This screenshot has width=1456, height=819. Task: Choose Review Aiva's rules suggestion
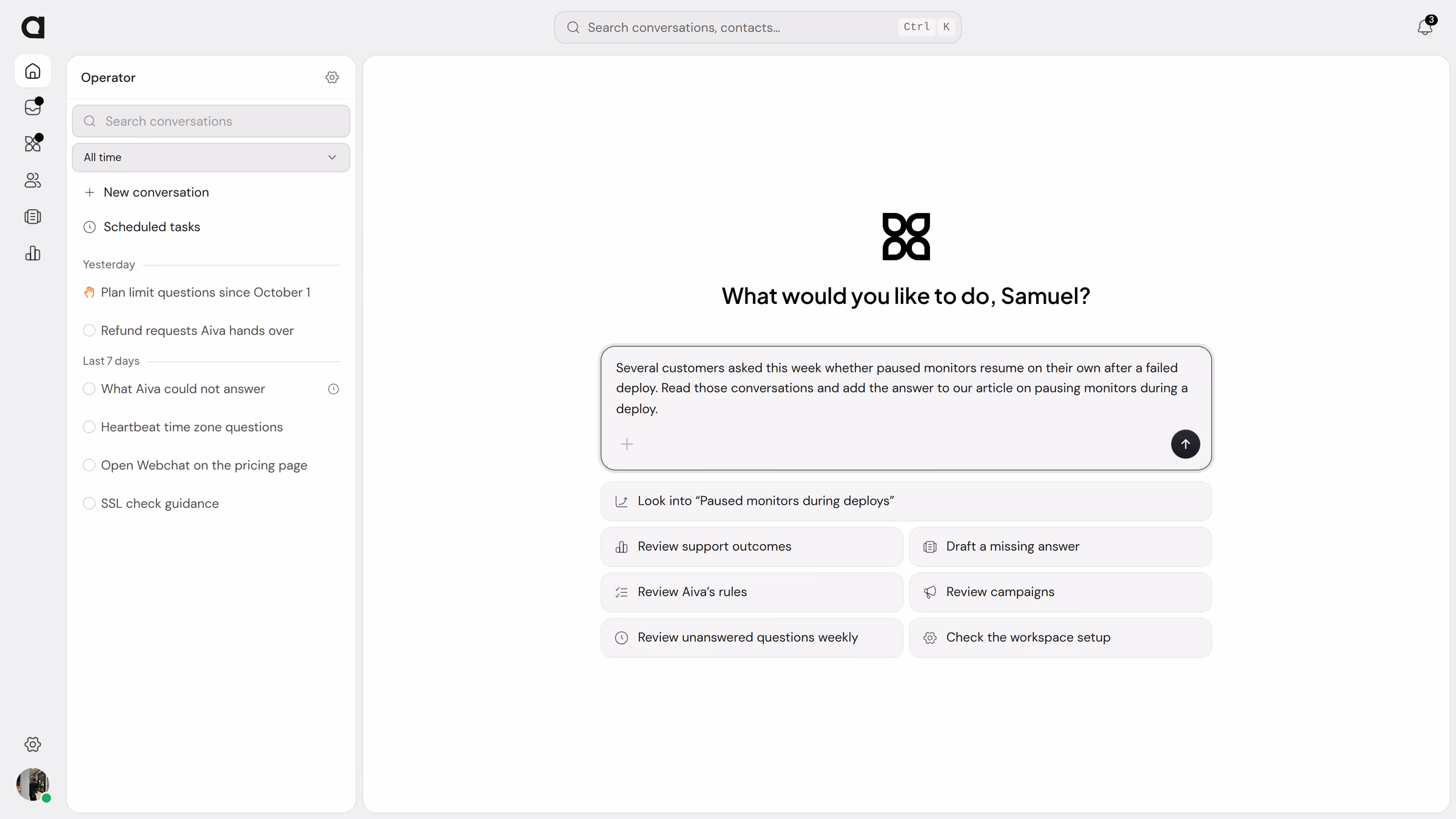(x=752, y=591)
